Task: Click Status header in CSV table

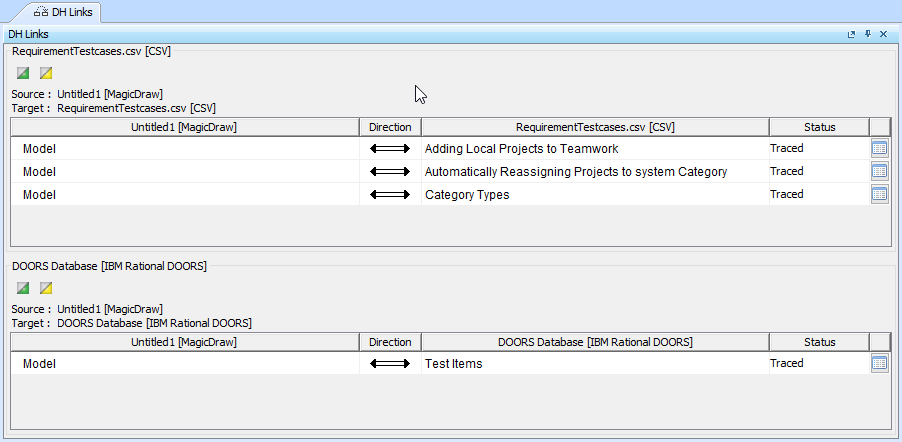Action: pos(820,127)
